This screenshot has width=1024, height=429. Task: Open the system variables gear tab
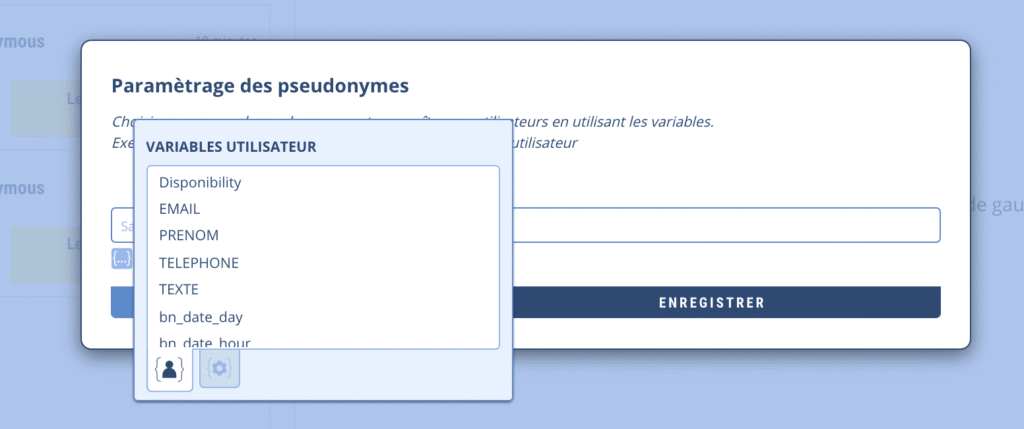[220, 370]
